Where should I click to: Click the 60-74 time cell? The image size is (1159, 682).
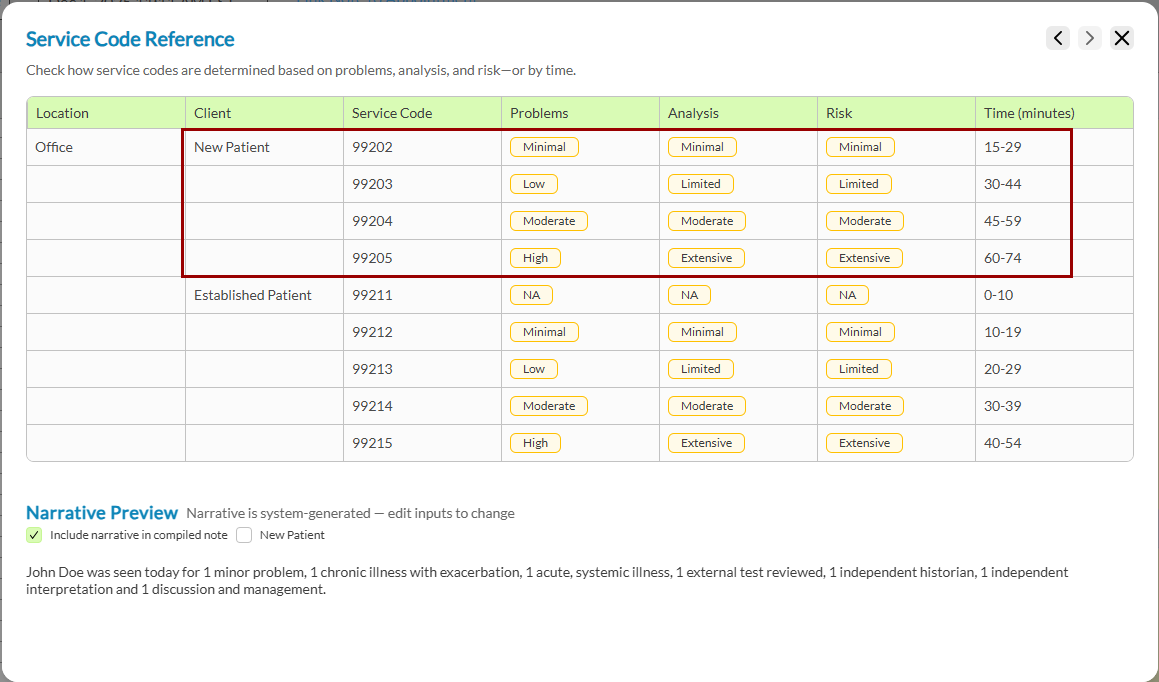pos(1002,258)
